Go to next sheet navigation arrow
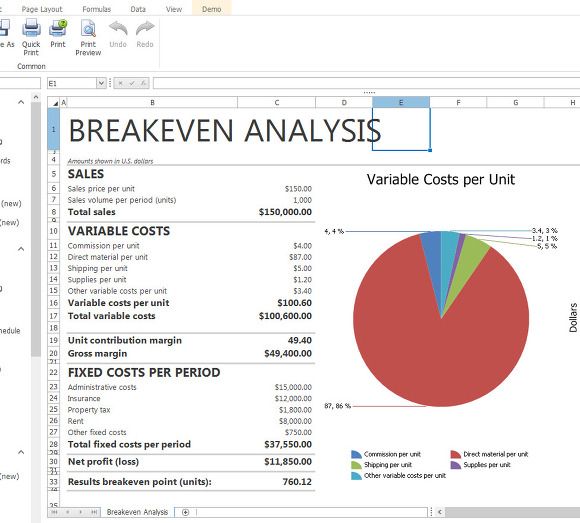 pyautogui.click(x=80, y=512)
